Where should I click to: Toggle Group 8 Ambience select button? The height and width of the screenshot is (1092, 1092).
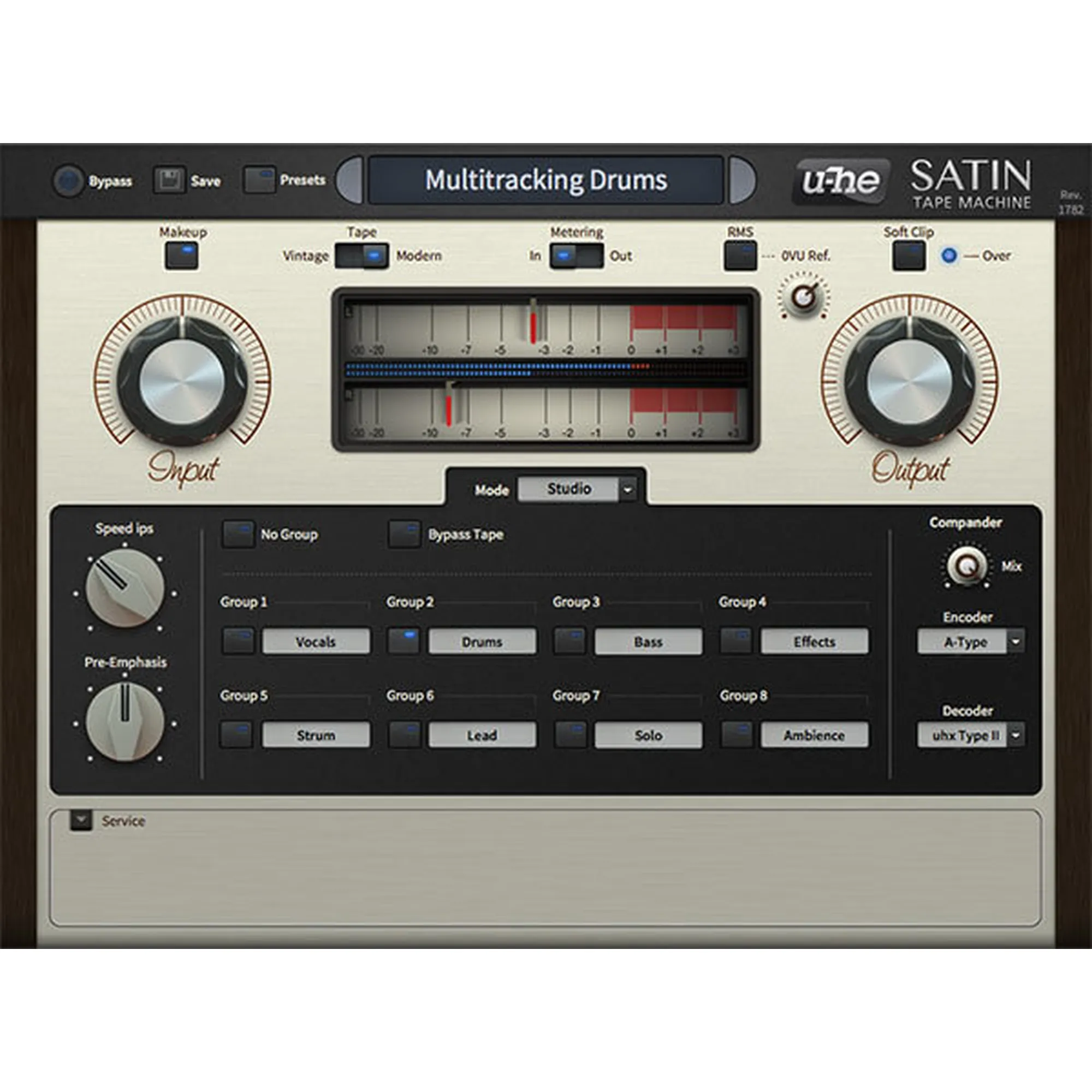click(x=736, y=735)
